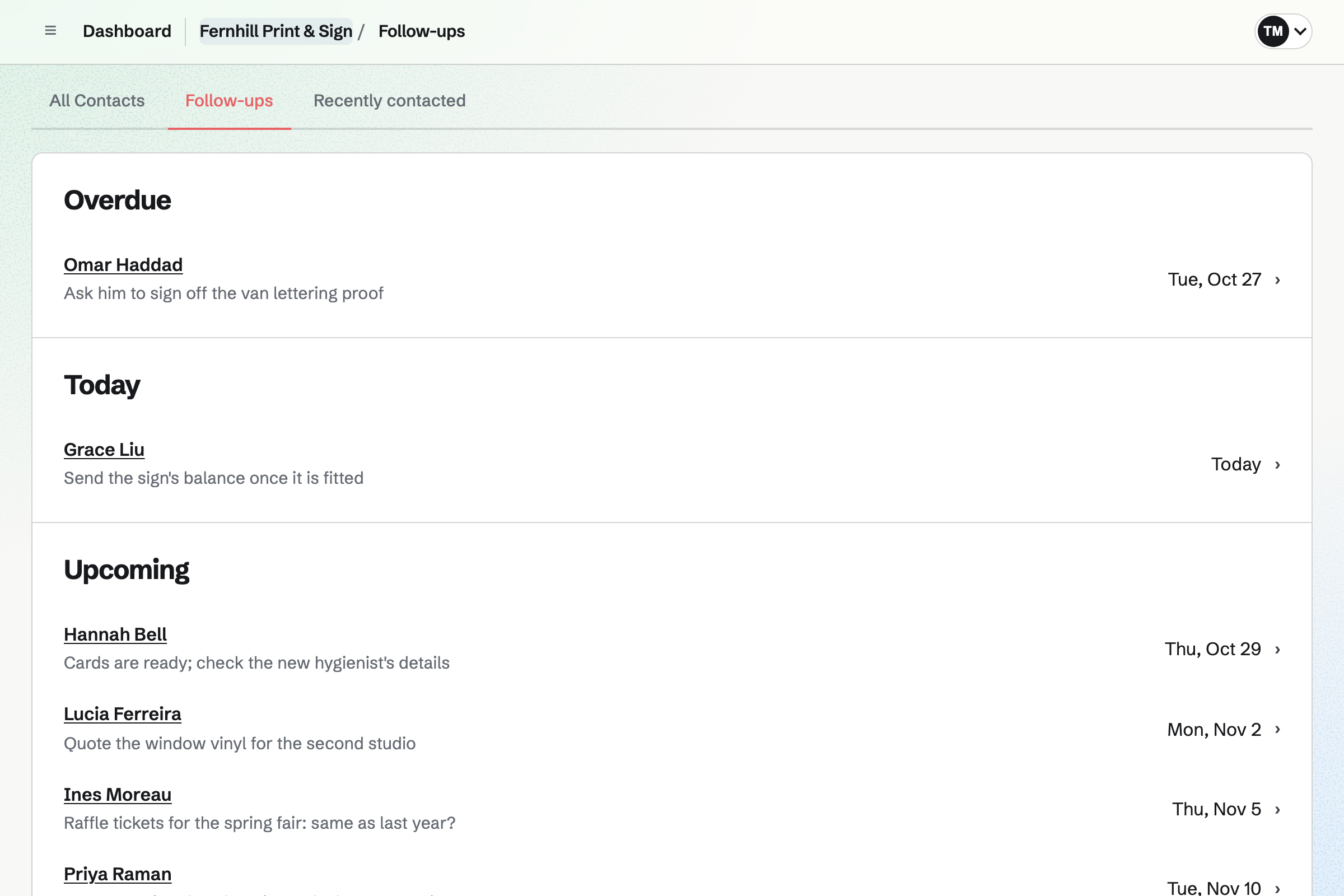Image resolution: width=1344 pixels, height=896 pixels.
Task: Click the Follow-ups breadcrumb text
Action: [422, 31]
